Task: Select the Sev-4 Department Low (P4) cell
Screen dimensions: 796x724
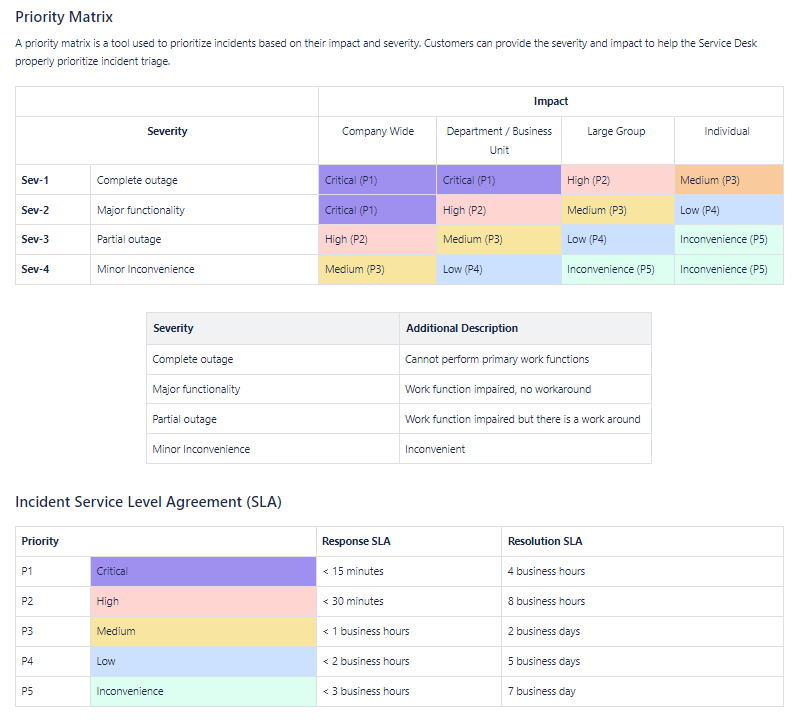Action: (498, 269)
